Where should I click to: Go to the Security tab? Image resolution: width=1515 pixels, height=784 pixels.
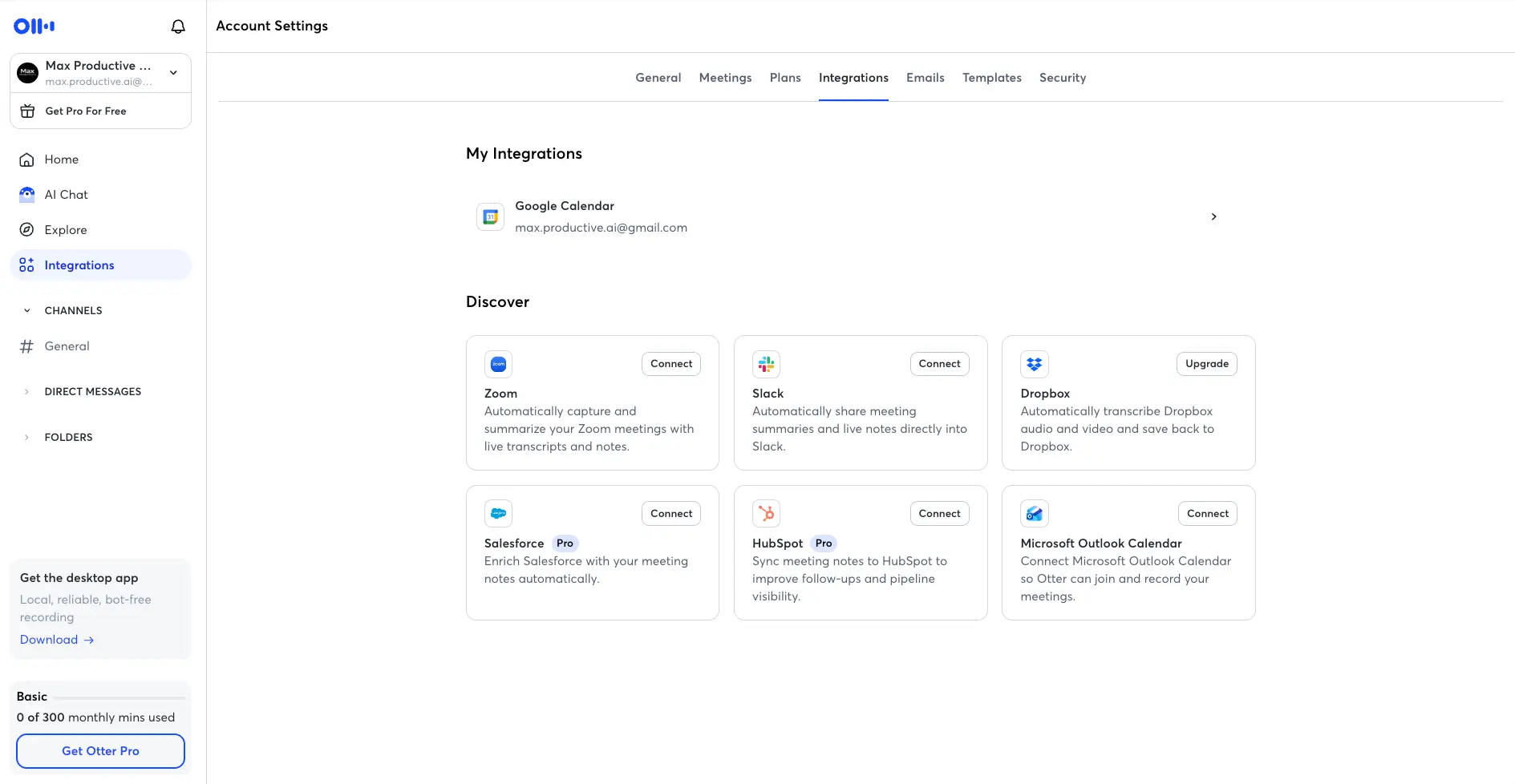coord(1063,78)
